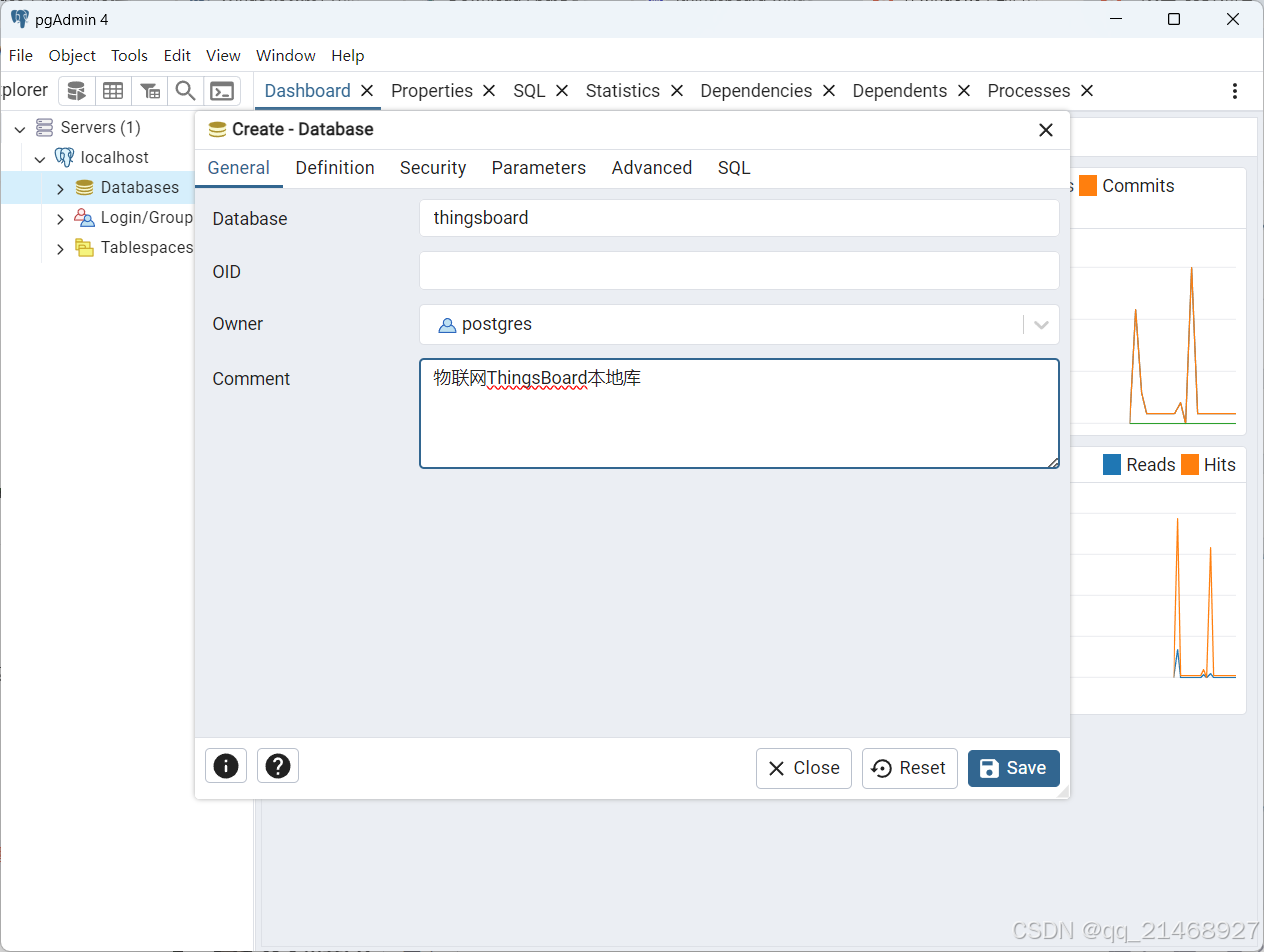The height and width of the screenshot is (952, 1264).
Task: Open the Query Tool toolbar icon
Action: [x=77, y=91]
